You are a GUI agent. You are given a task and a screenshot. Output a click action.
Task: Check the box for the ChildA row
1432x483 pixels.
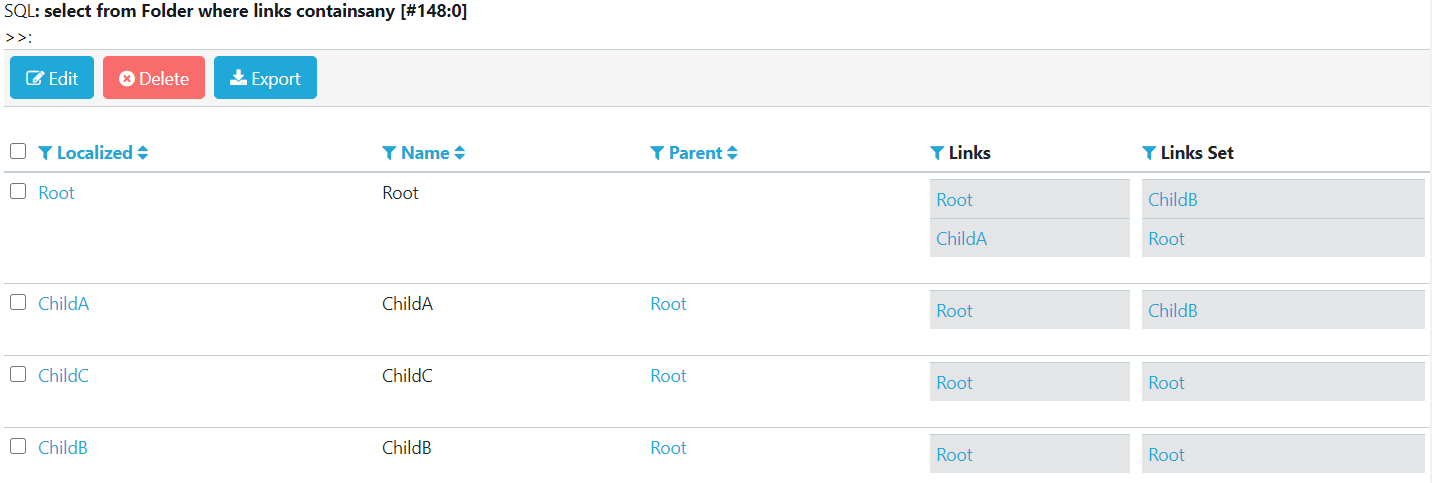tap(18, 303)
